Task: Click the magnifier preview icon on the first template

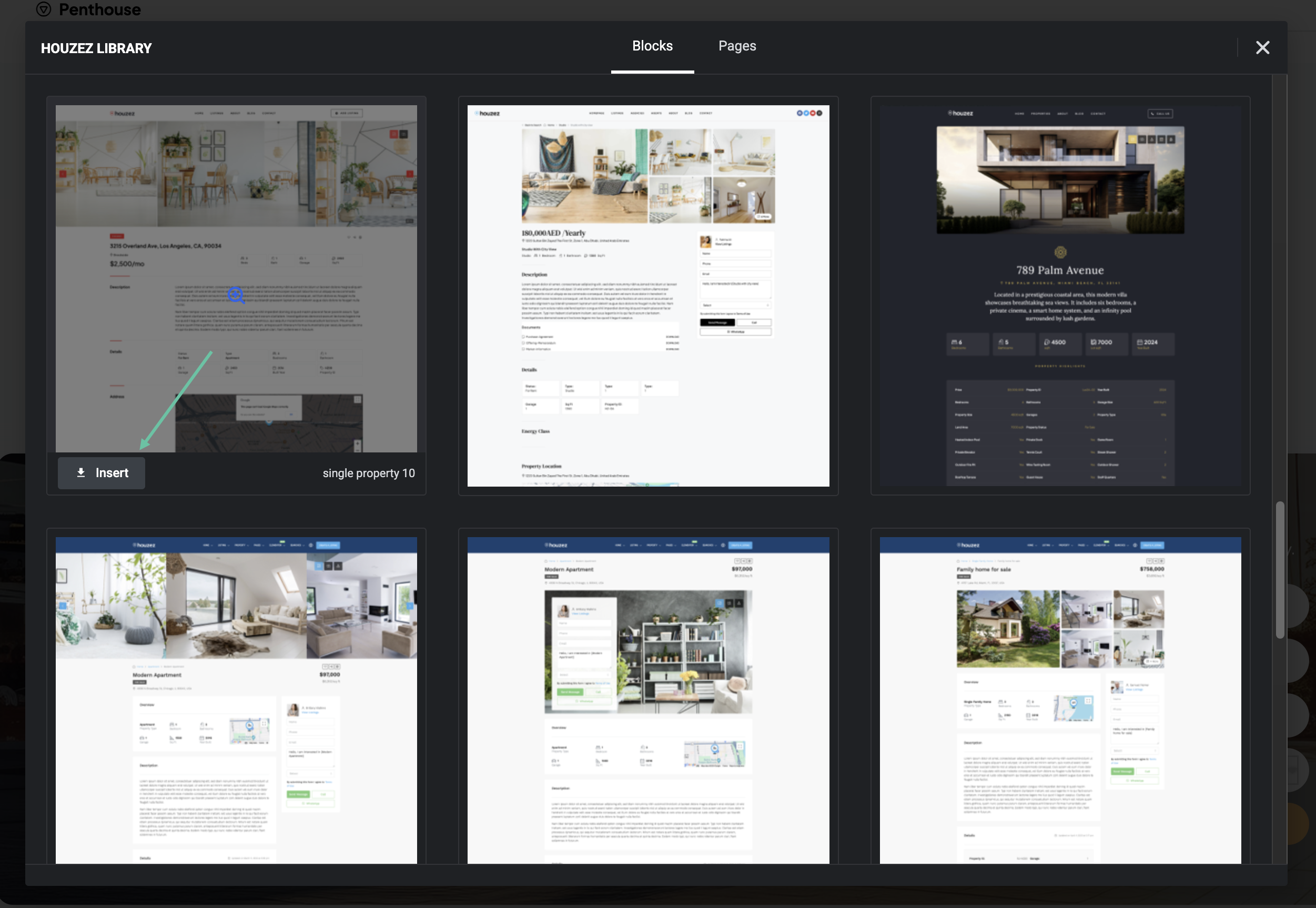Action: pos(236,295)
